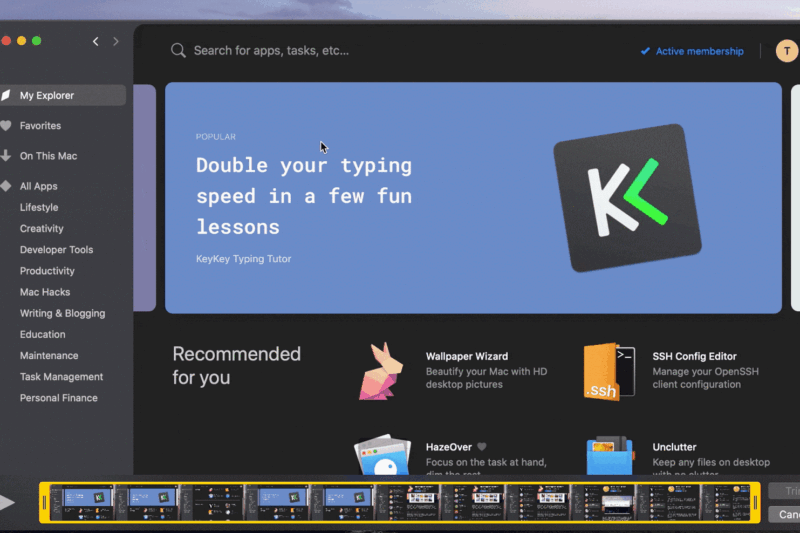
Task: Click the yellow minimize window button
Action: point(21,41)
